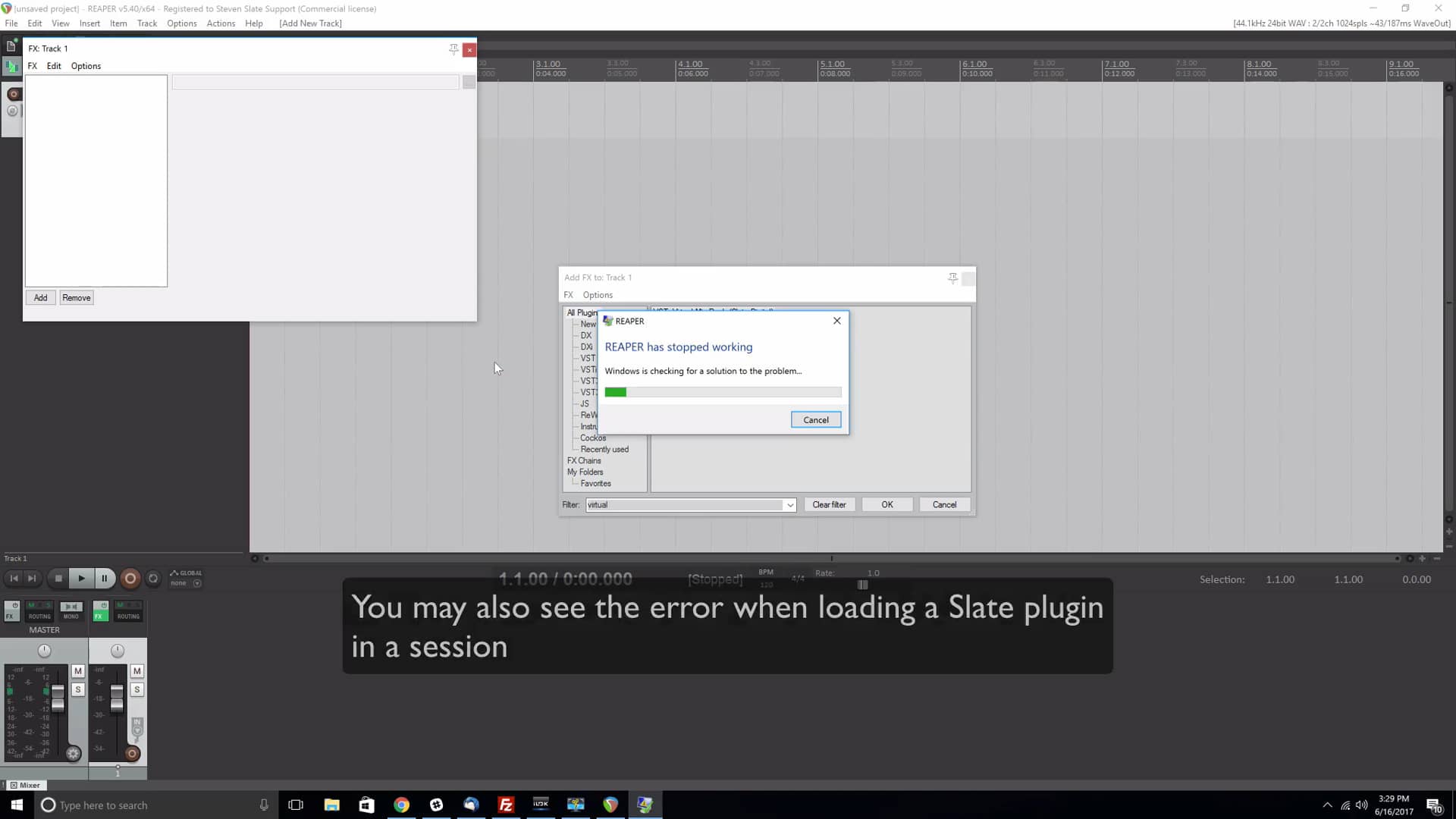Cancel the REAPER has stopped working dialog
The width and height of the screenshot is (1456, 819).
pos(815,419)
